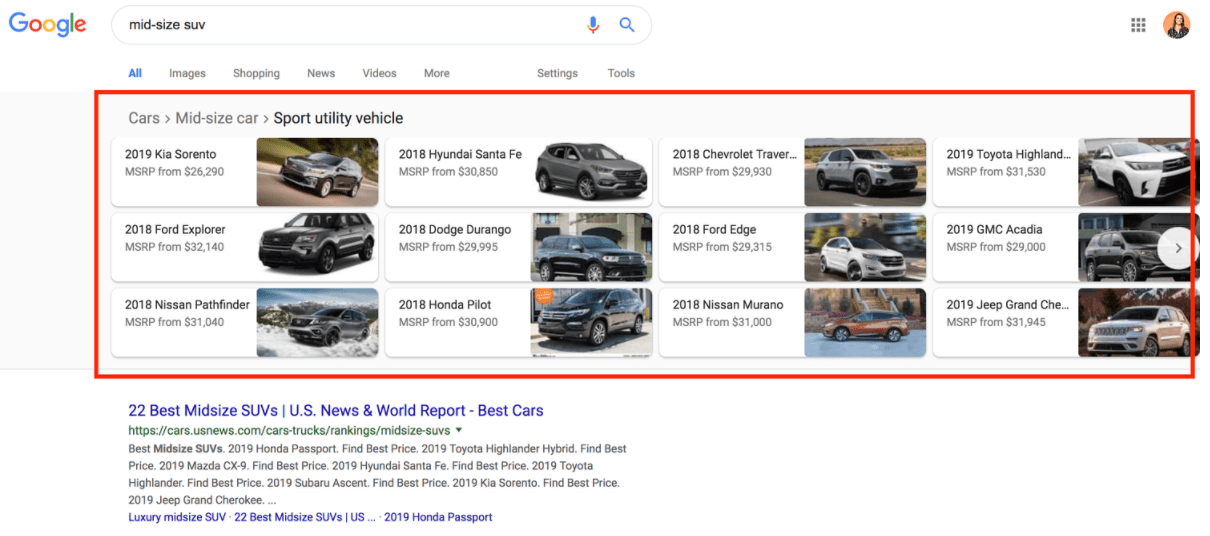Viewport: 1210px width, 536px height.
Task: Click the 2018 Dodge Durango photo
Action: 591,247
